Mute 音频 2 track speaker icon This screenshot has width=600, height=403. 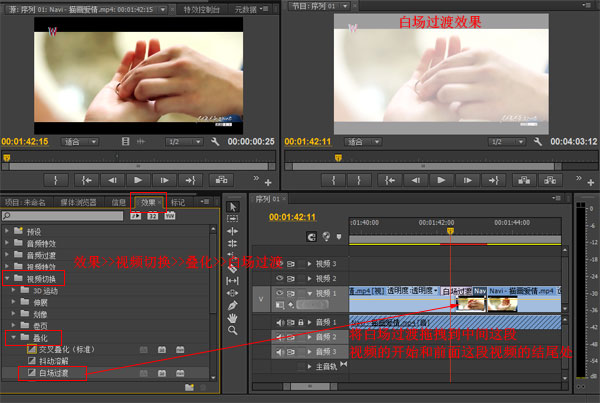coord(280,337)
